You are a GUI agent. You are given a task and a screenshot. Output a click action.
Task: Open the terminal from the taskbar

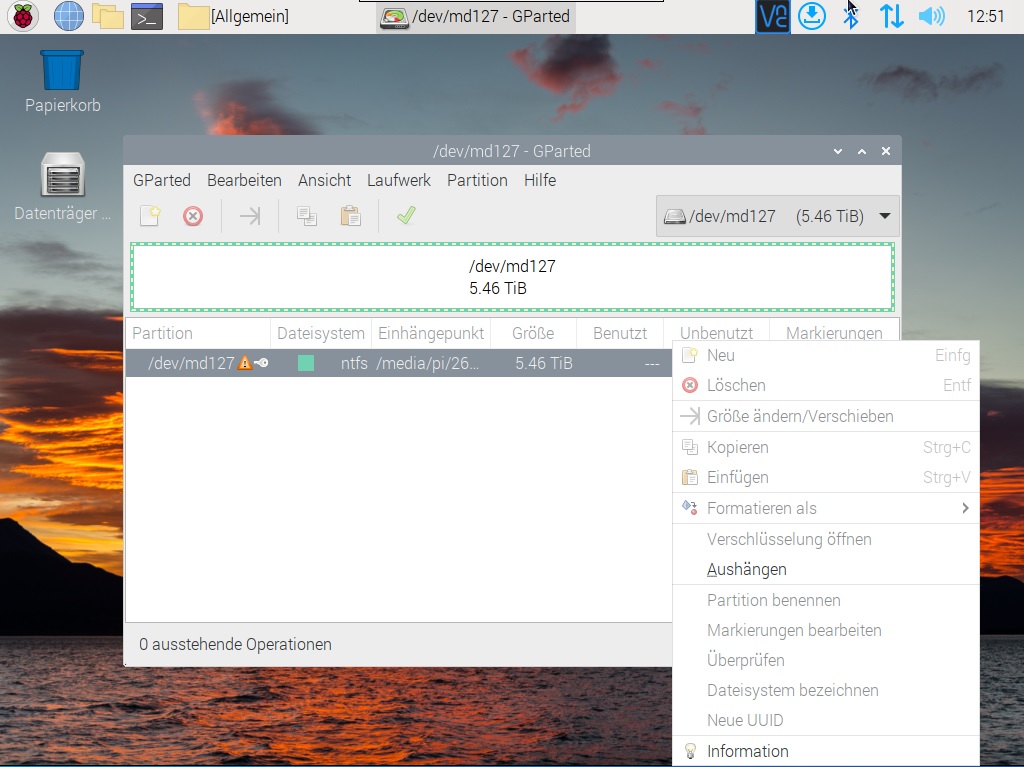pos(147,16)
